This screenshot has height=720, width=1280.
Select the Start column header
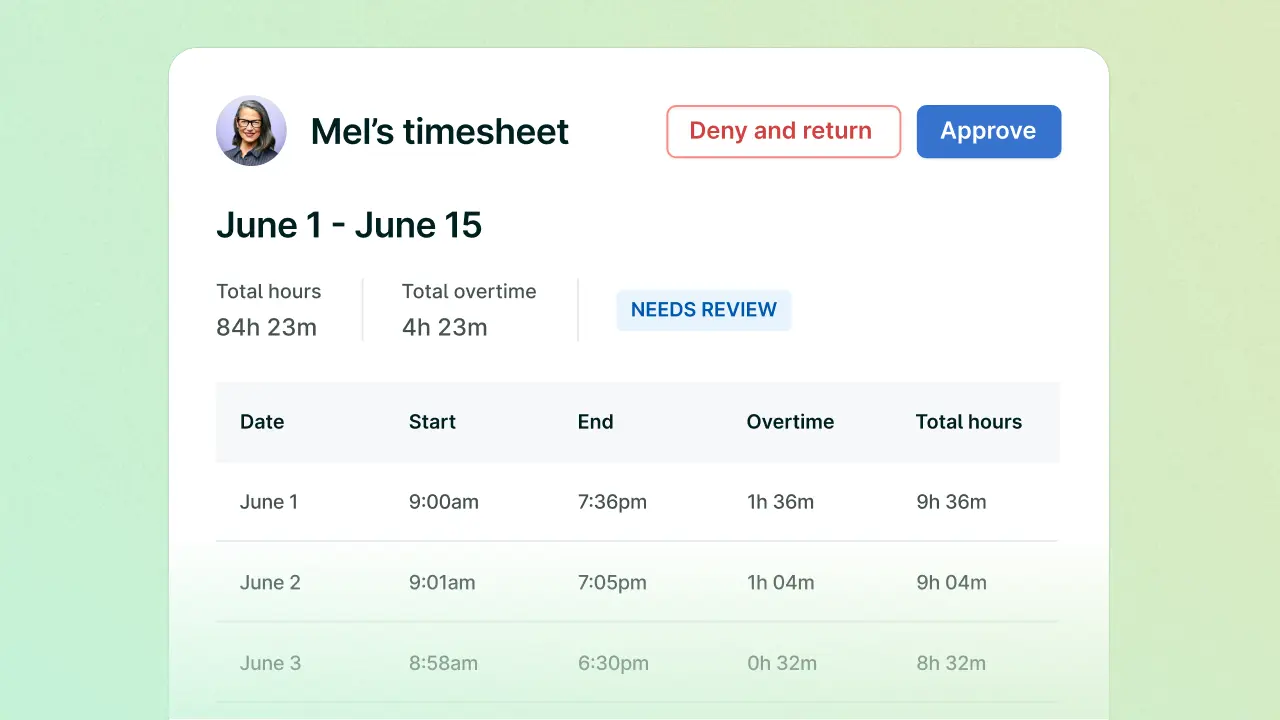pos(432,422)
